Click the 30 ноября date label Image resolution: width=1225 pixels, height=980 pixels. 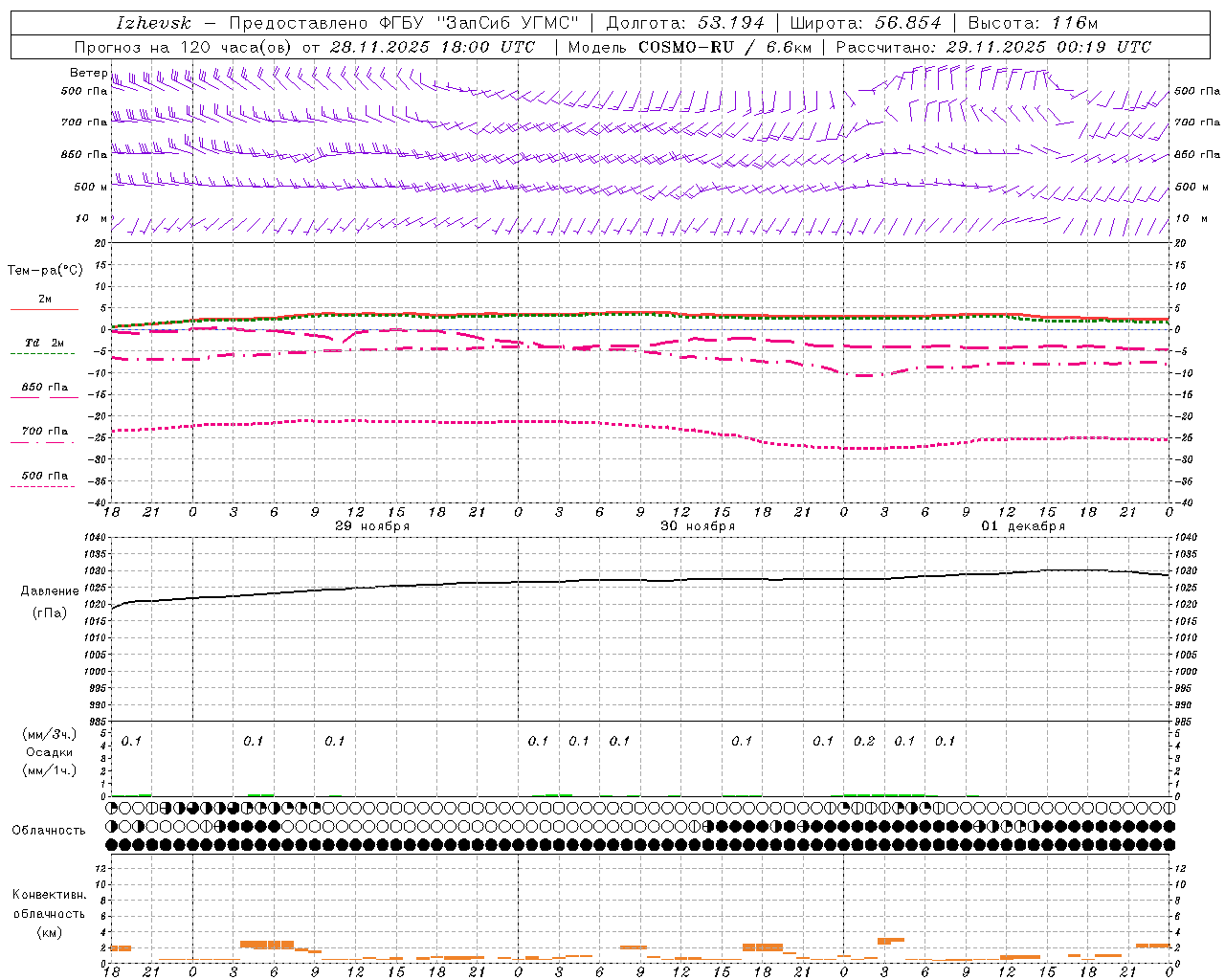(698, 526)
